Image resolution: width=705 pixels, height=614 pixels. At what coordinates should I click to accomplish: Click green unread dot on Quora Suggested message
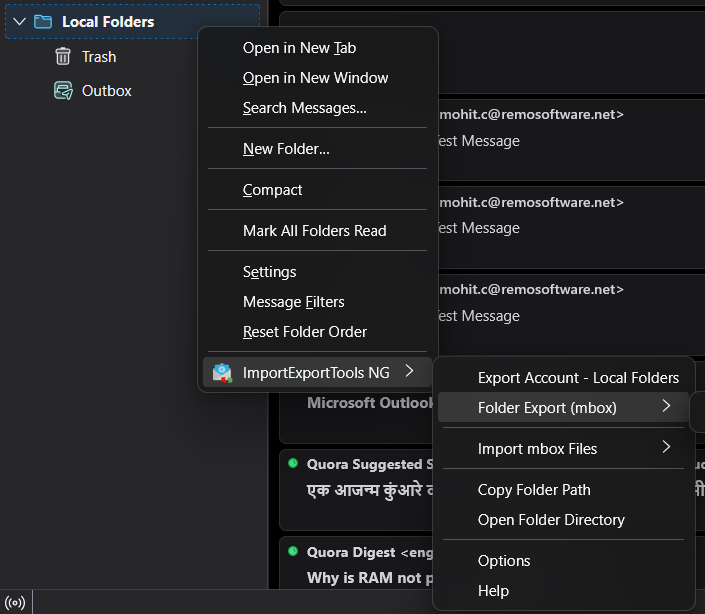pyautogui.click(x=293, y=463)
